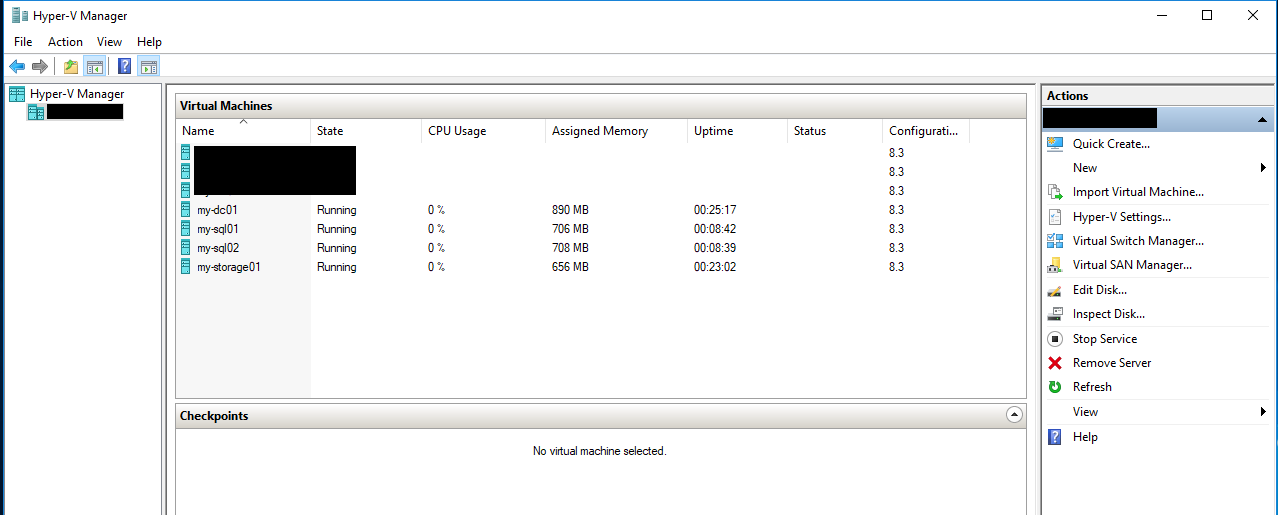Choose Edit Disk... action
The height and width of the screenshot is (515, 1278).
1100,290
